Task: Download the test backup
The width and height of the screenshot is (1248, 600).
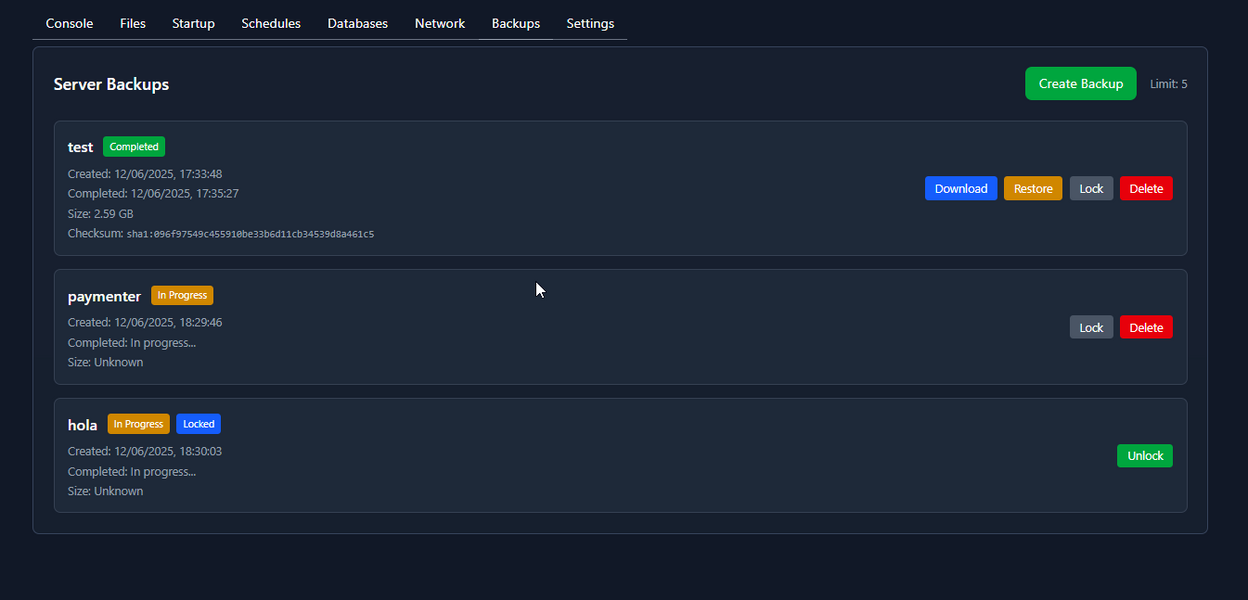Action: click(x=961, y=188)
